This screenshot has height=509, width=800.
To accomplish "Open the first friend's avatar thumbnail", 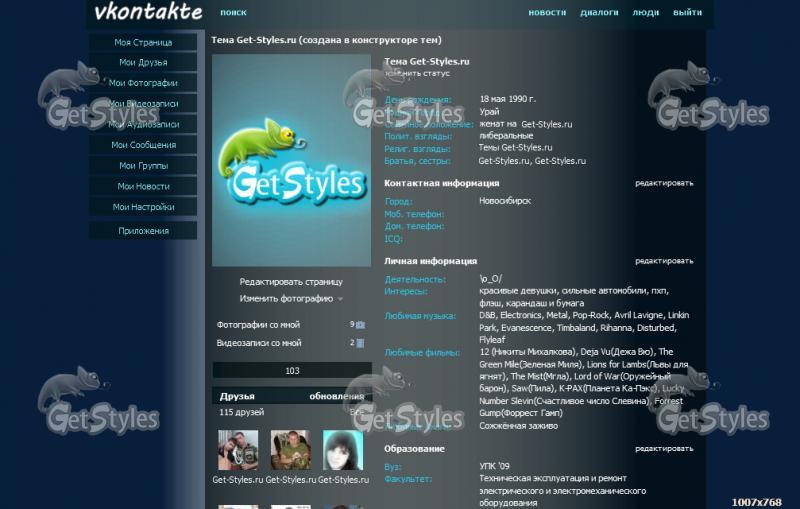I will [x=238, y=450].
